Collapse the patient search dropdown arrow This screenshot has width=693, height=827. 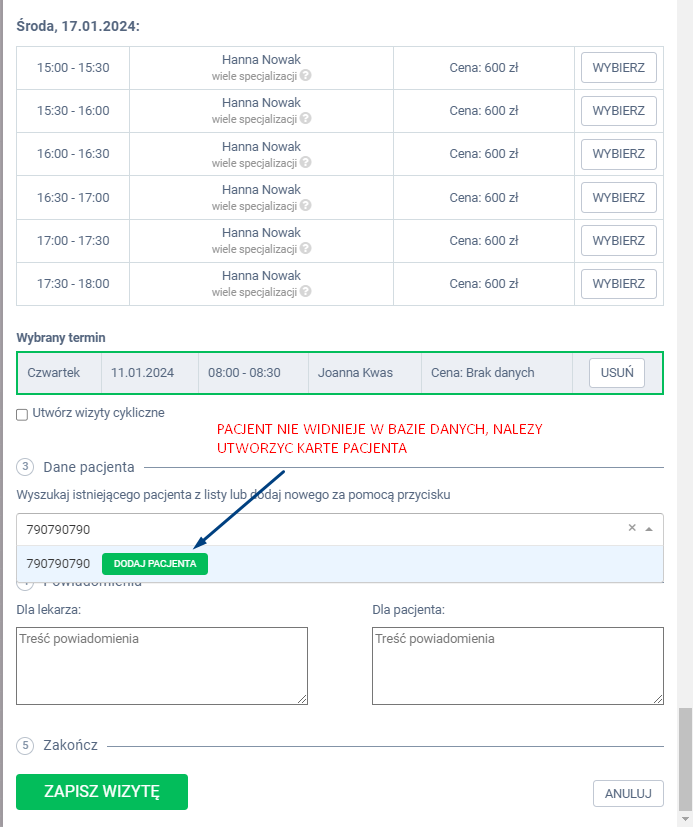(x=649, y=529)
